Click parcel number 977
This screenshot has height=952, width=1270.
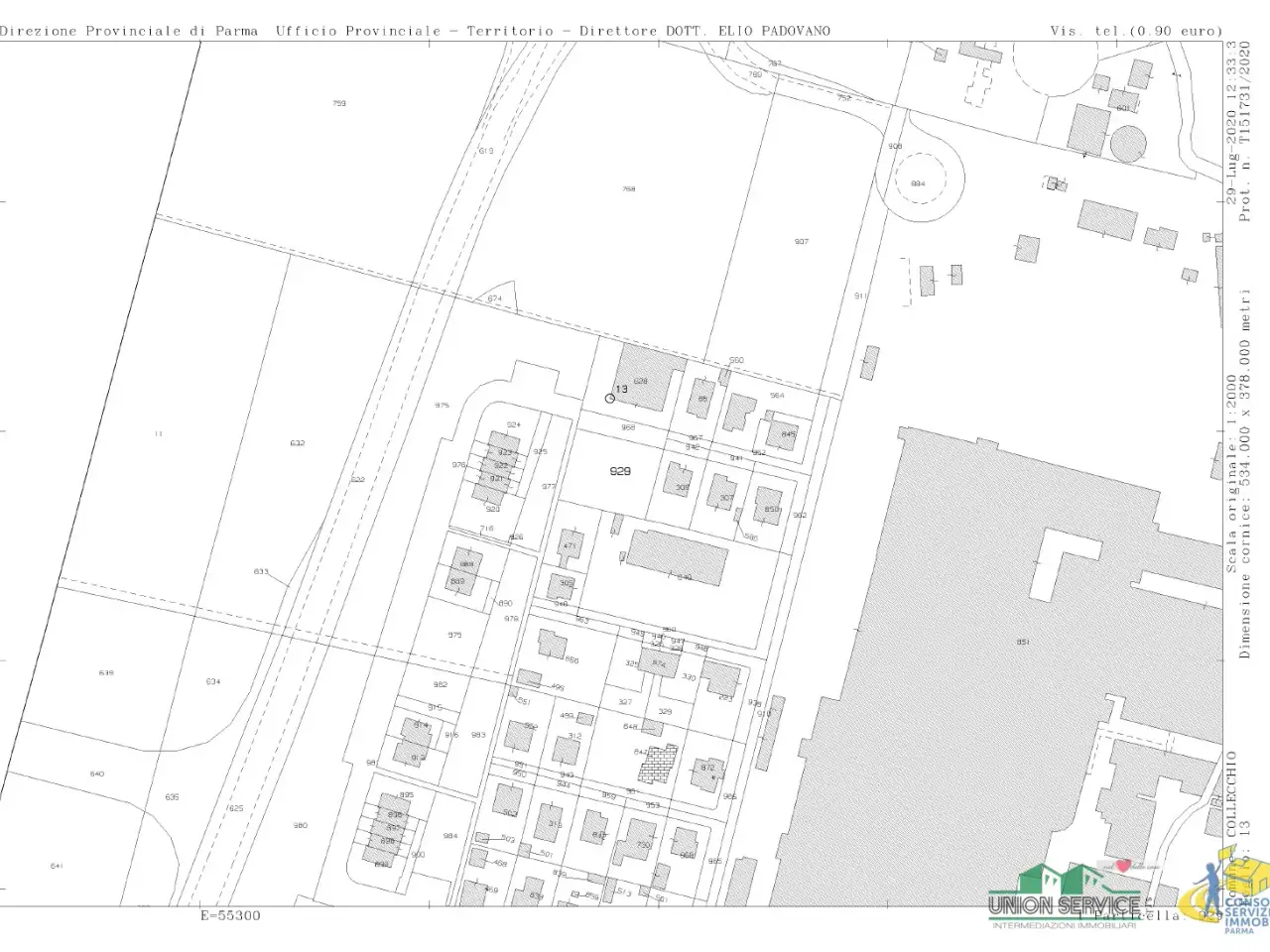click(x=549, y=486)
